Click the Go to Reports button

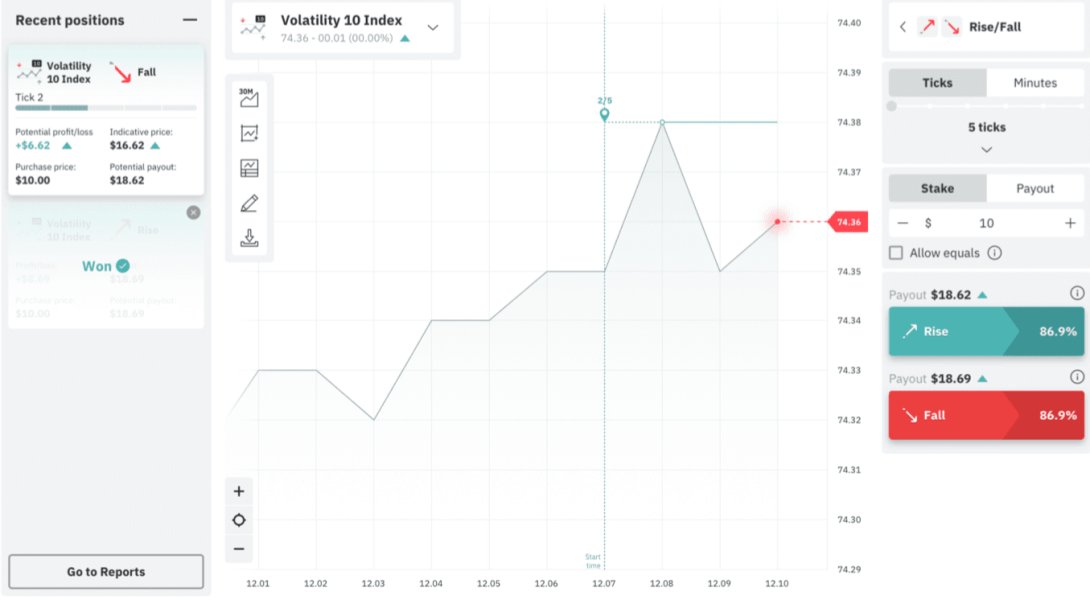106,572
